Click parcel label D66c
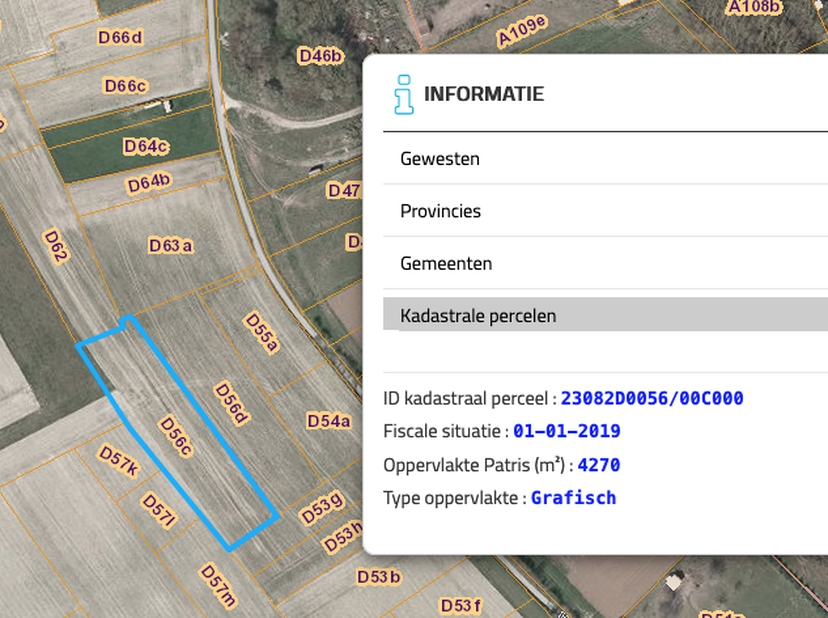The image size is (828, 618). click(125, 86)
